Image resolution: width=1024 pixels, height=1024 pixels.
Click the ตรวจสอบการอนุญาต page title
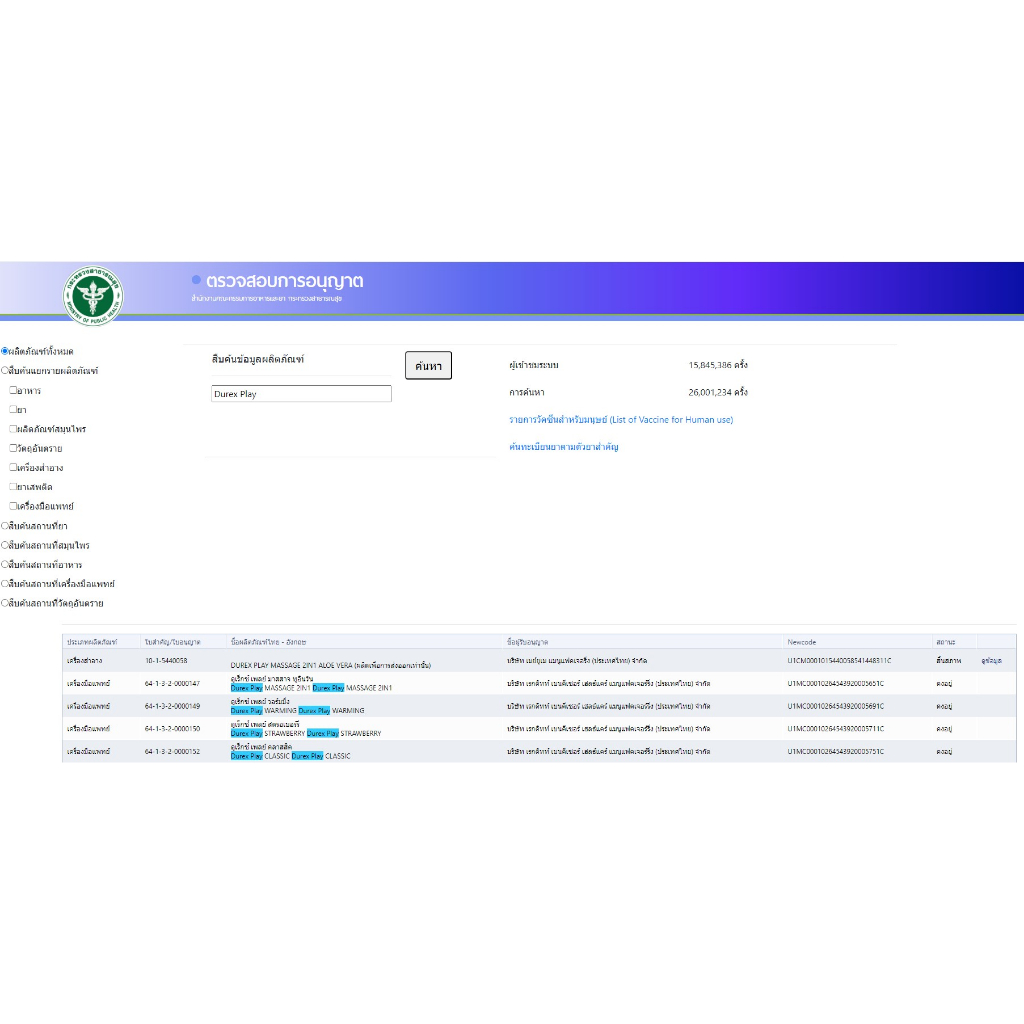pos(285,281)
